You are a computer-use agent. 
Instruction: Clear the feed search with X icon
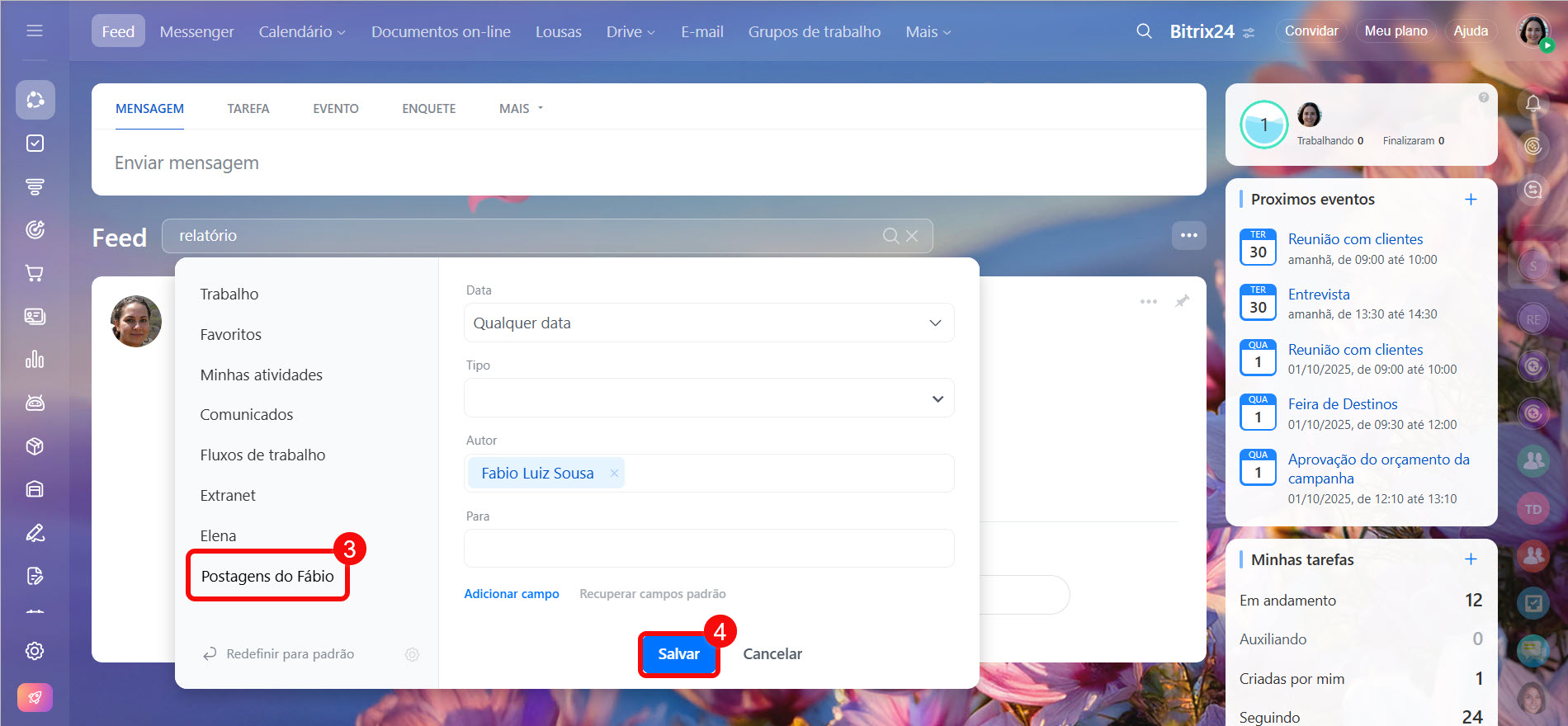(912, 236)
